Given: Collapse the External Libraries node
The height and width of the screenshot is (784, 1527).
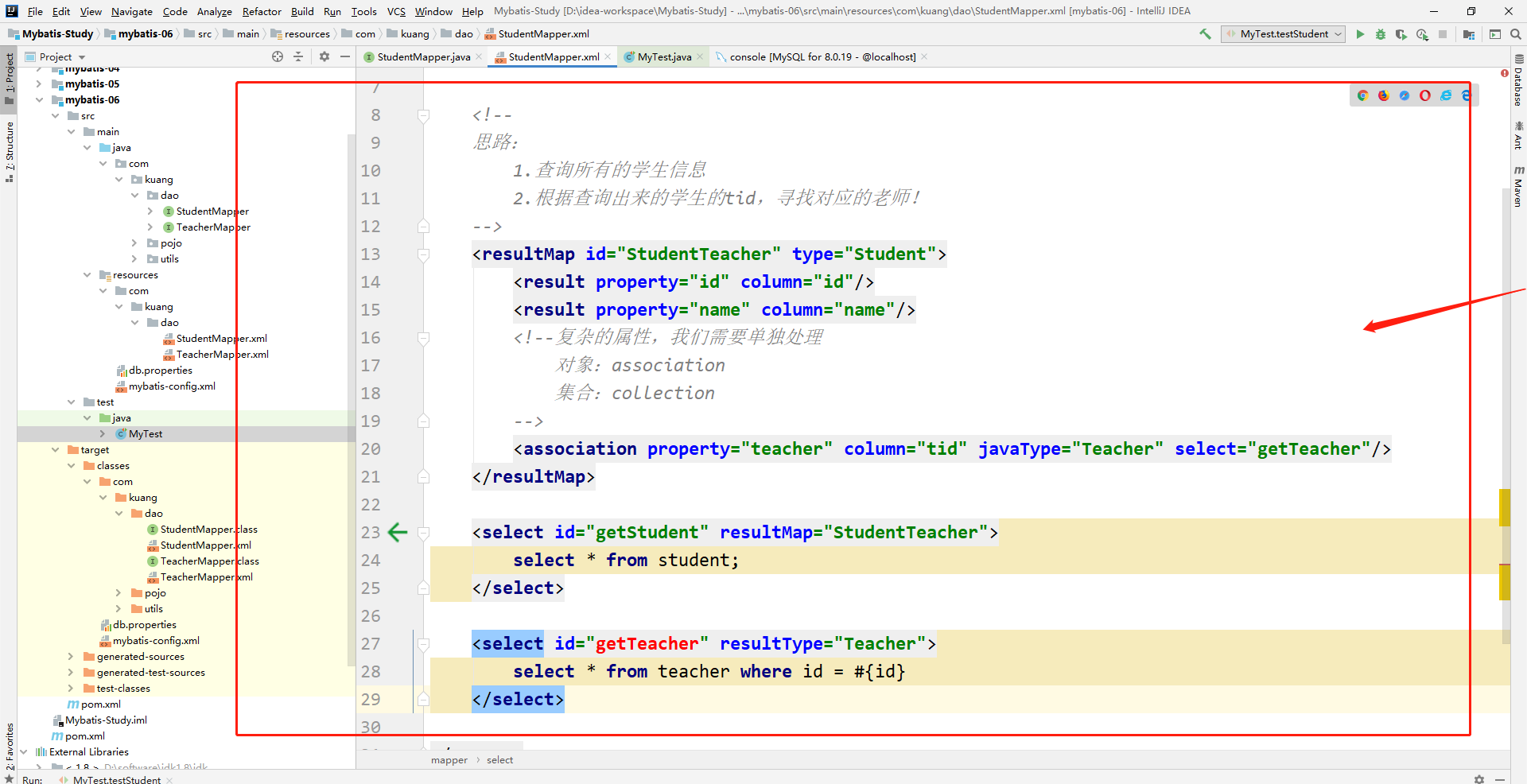Looking at the screenshot, I should point(23,751).
